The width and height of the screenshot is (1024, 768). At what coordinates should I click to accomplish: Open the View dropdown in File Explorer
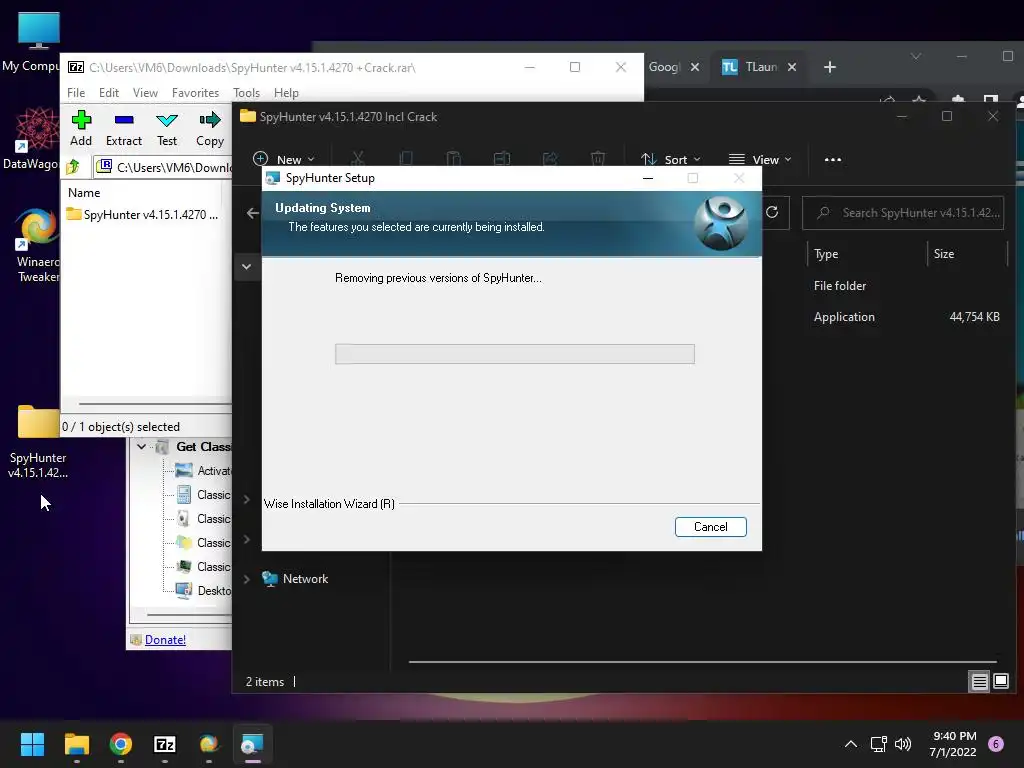760,159
